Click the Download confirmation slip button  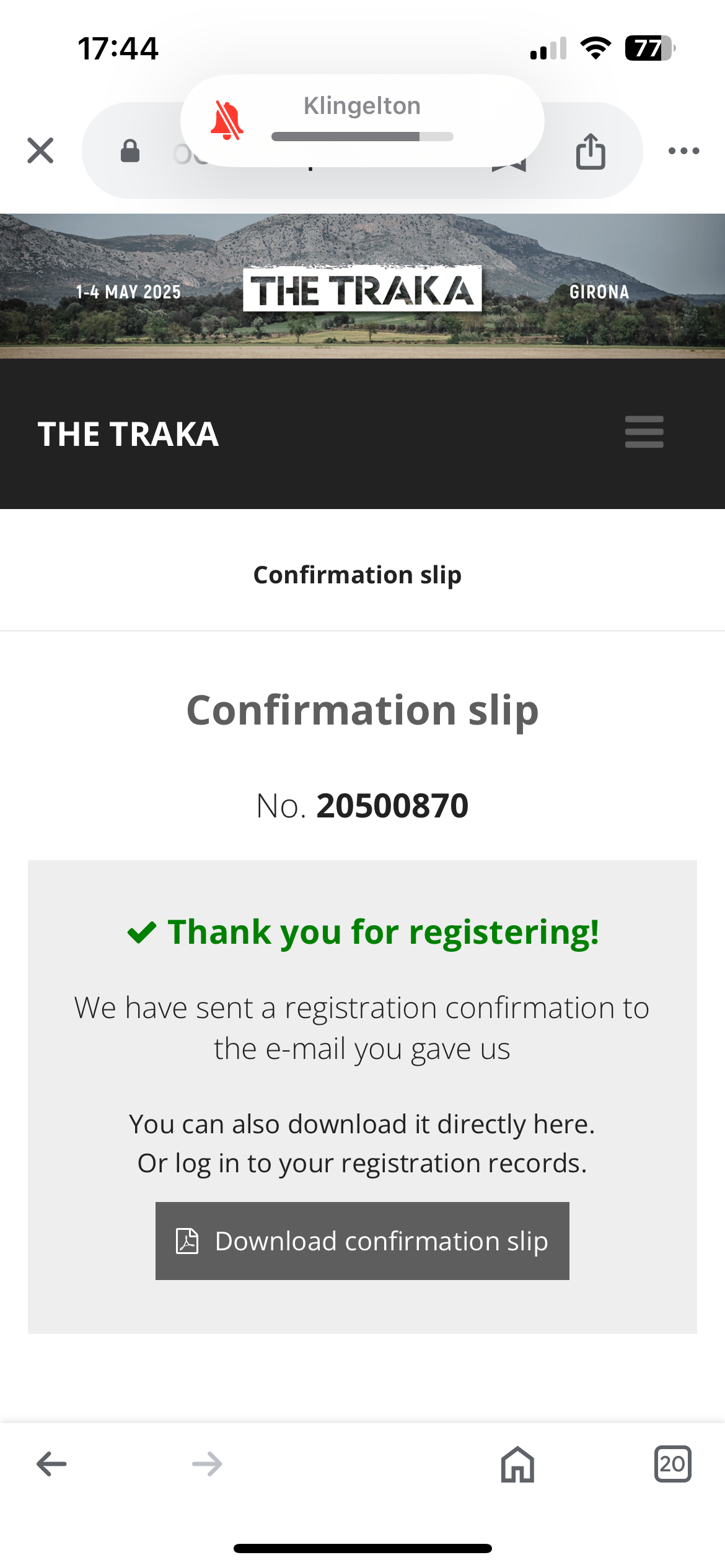pyautogui.click(x=362, y=1241)
